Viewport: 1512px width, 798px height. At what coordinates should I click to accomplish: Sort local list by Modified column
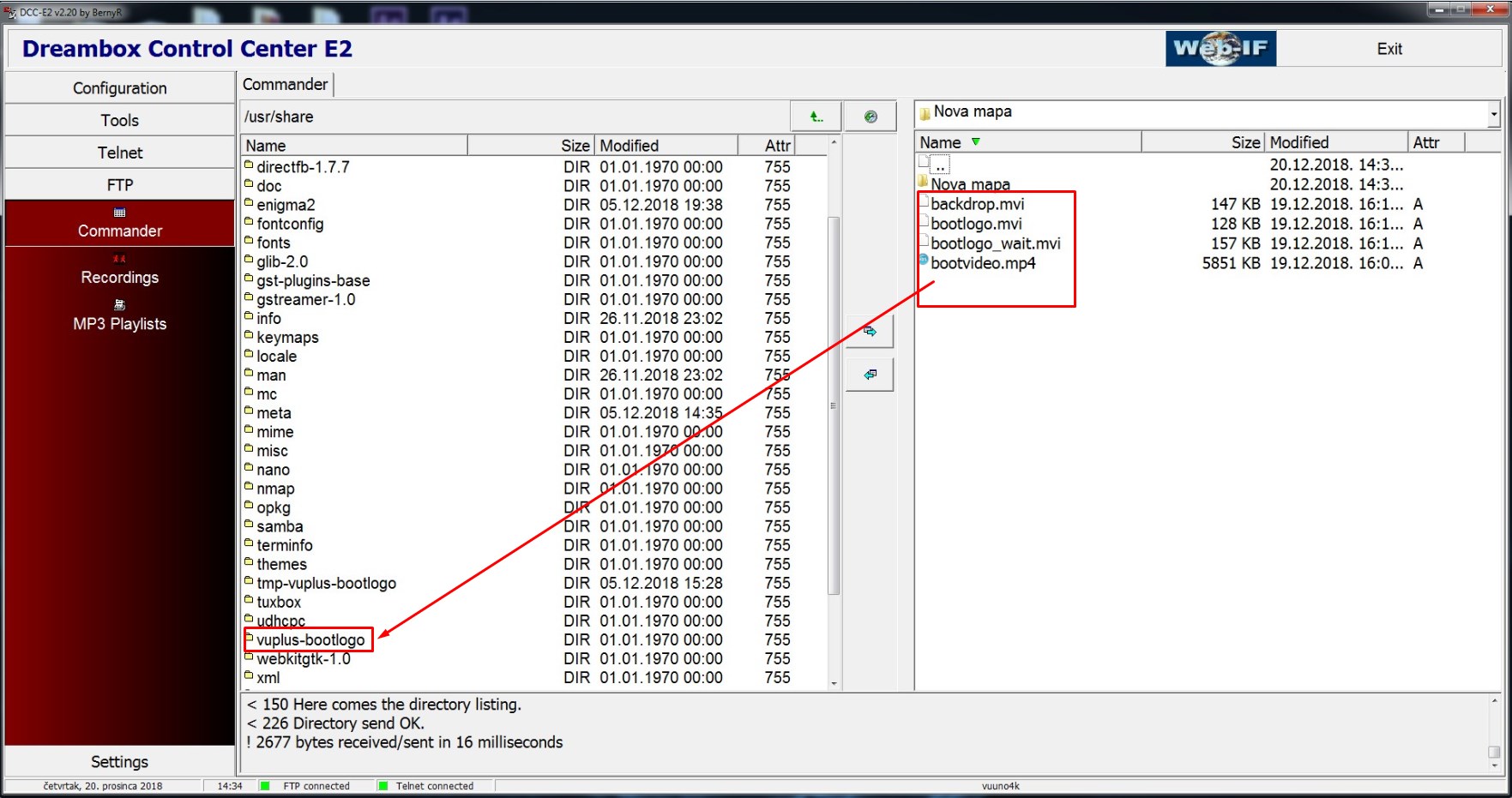coord(1335,142)
